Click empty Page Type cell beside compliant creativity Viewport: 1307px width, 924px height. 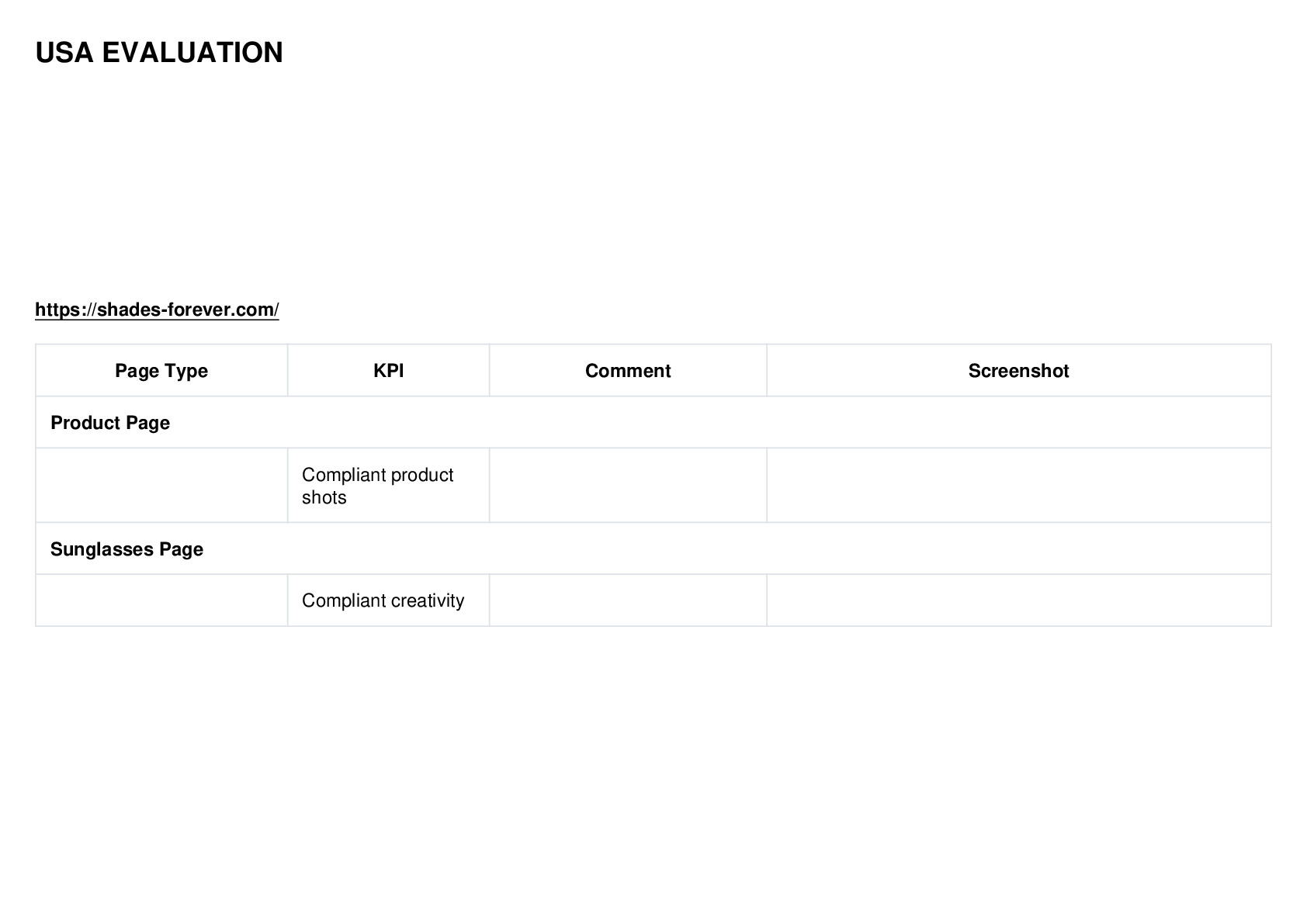click(161, 600)
